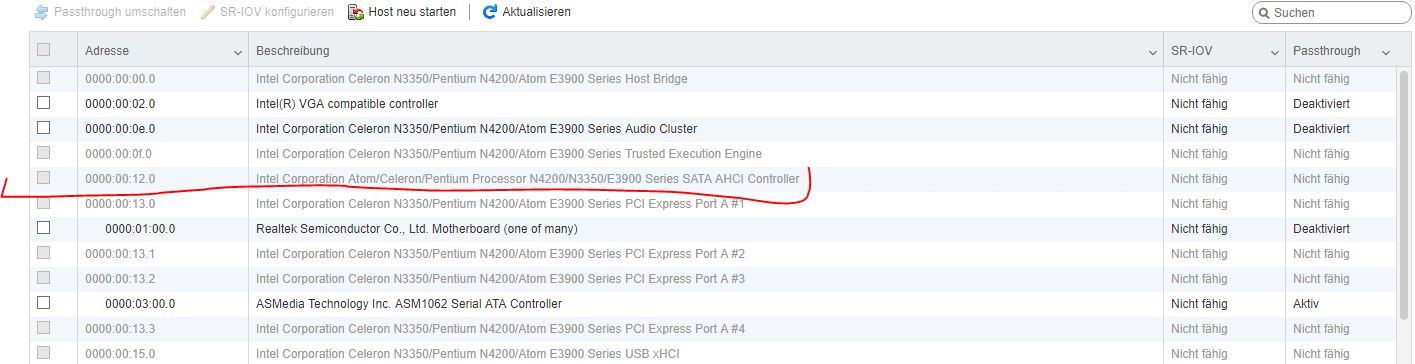Click the magnifier icon in search box
The height and width of the screenshot is (364, 1415).
click(1264, 13)
